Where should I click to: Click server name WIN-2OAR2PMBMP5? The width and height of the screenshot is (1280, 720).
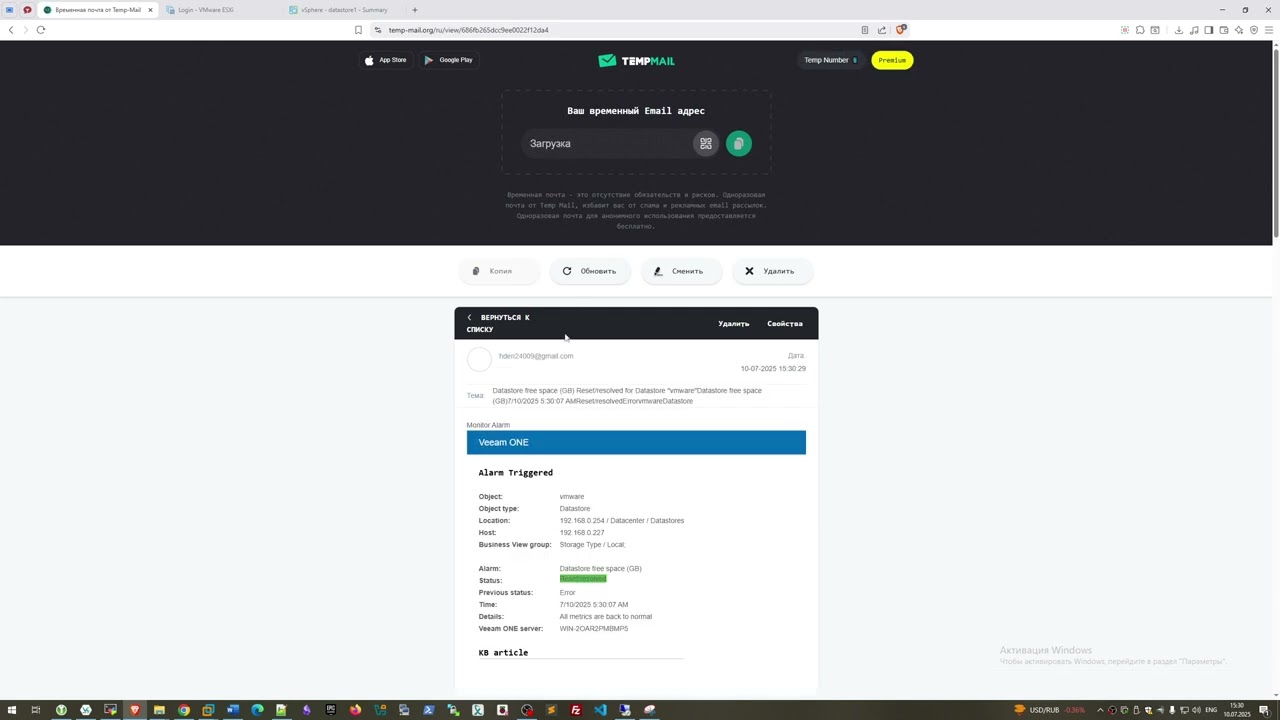tap(594, 629)
